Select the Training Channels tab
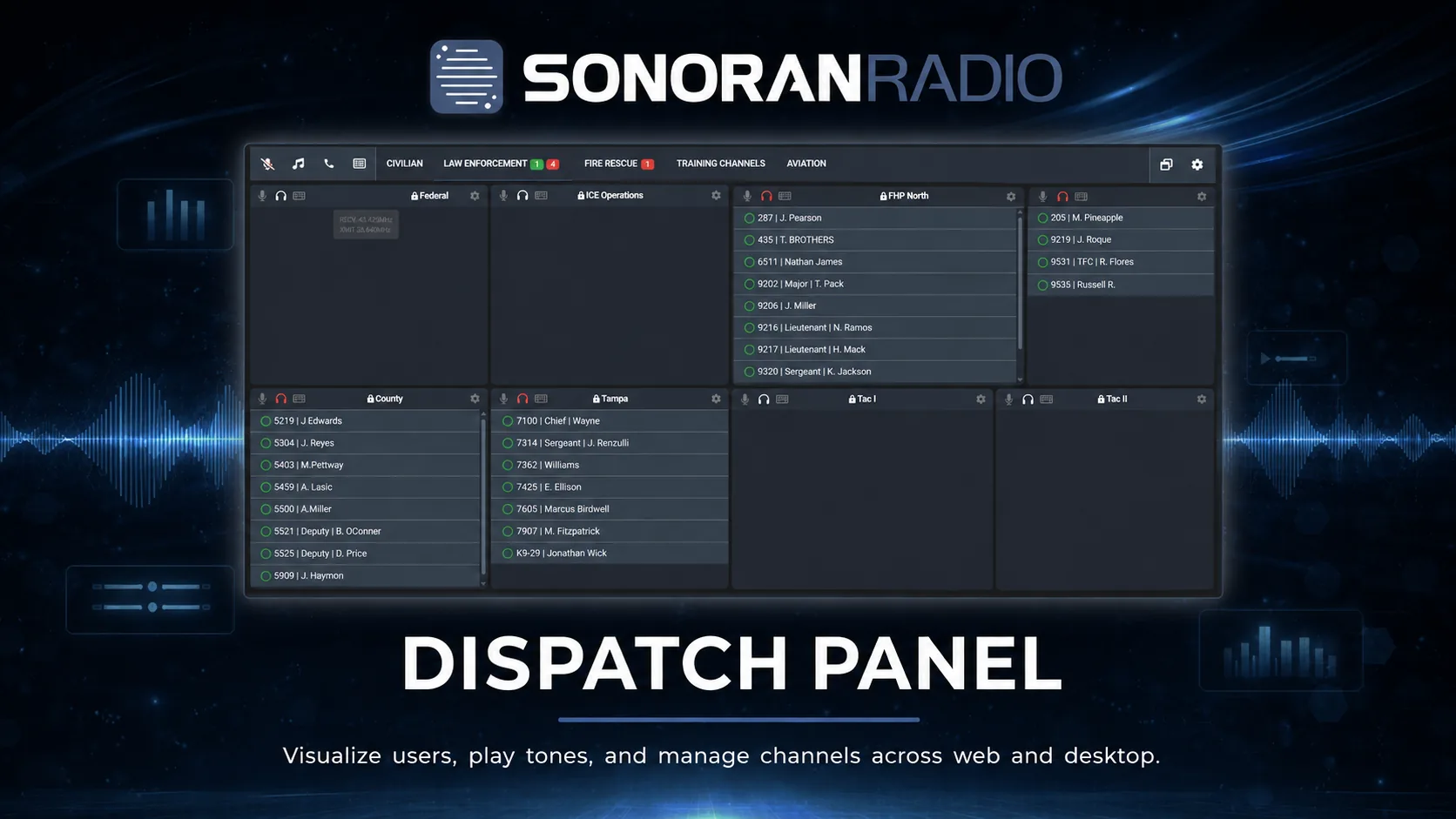 pos(721,164)
